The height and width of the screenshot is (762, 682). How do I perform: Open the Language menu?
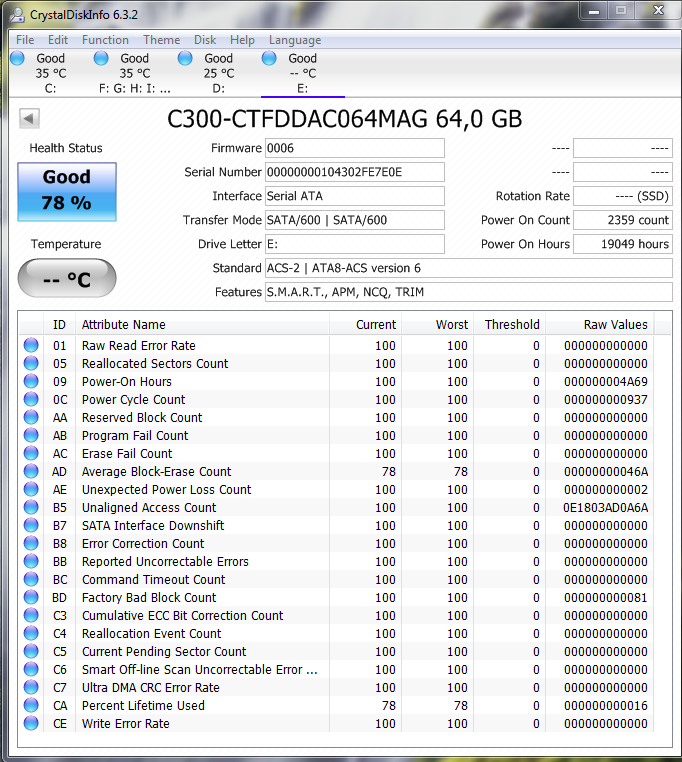[x=295, y=40]
